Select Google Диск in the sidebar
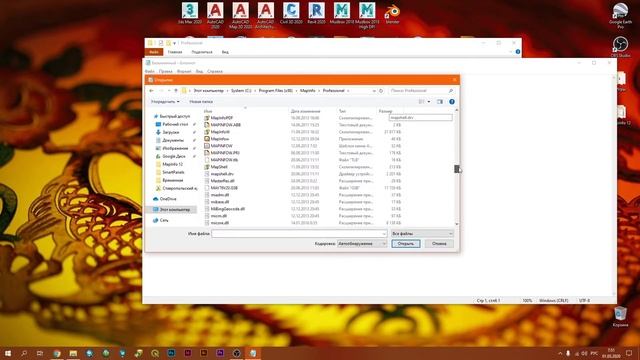 173,156
